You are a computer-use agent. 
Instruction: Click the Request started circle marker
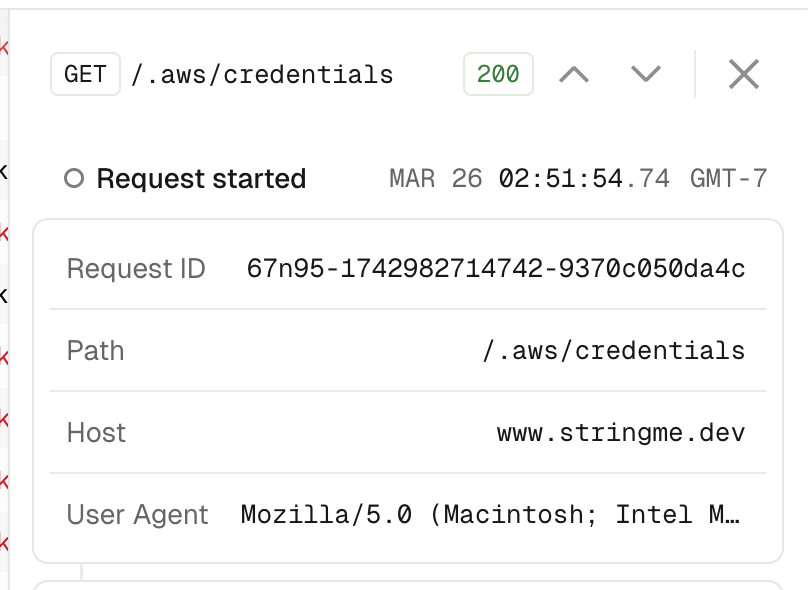[x=74, y=178]
